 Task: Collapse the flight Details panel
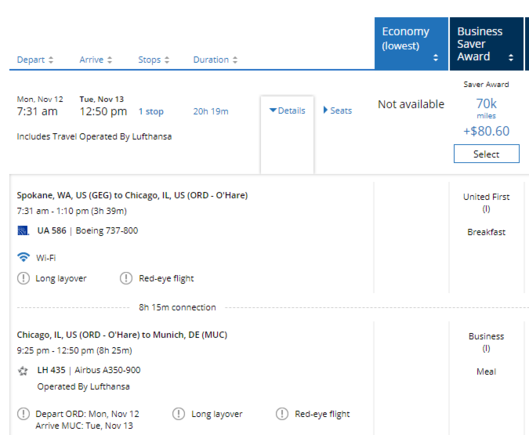pos(287,111)
